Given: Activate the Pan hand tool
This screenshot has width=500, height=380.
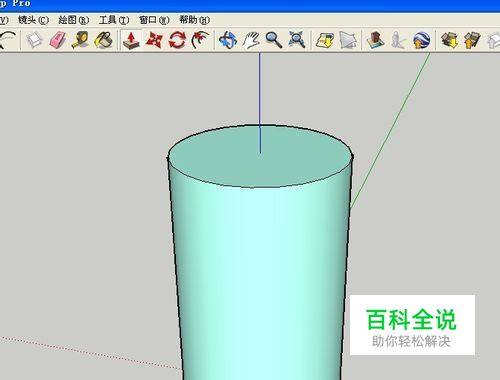Looking at the screenshot, I should (251, 40).
